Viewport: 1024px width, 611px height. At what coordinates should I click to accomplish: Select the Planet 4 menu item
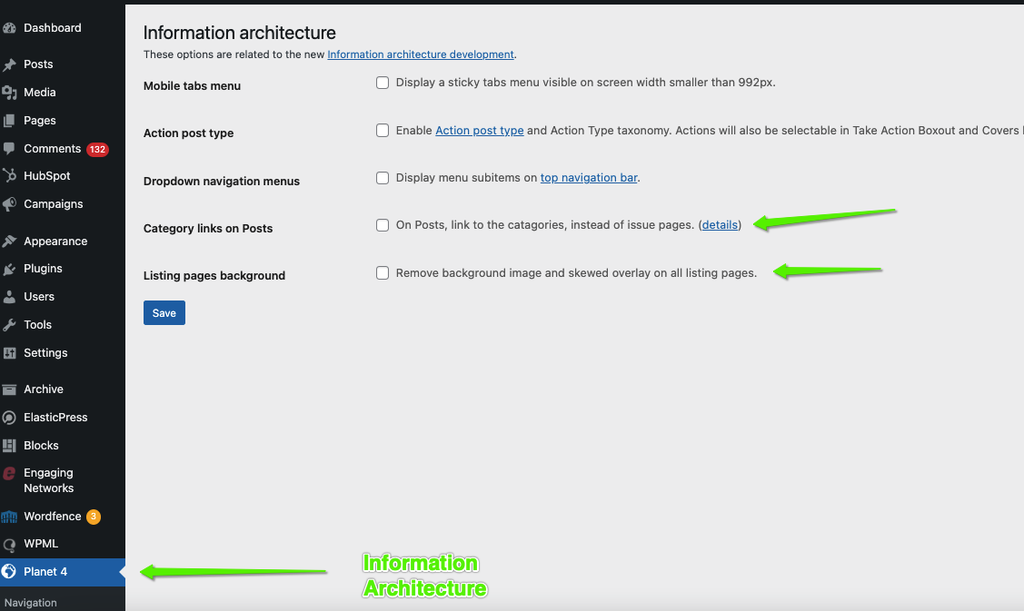point(63,572)
